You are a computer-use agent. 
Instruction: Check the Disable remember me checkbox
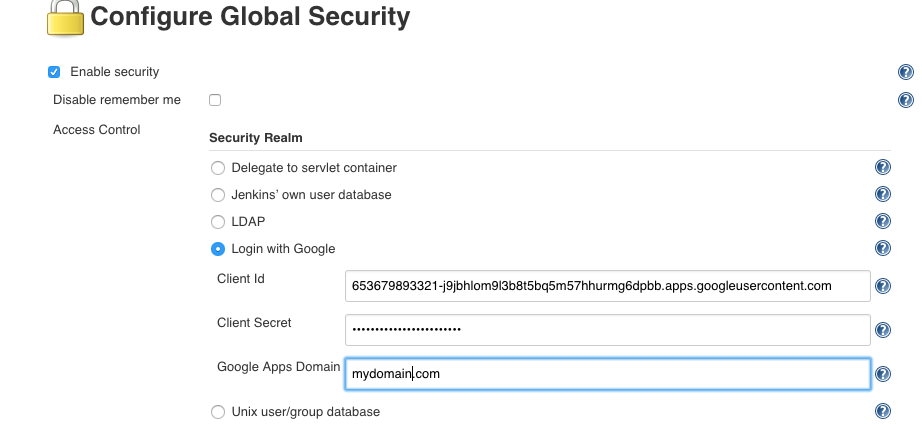coord(215,100)
